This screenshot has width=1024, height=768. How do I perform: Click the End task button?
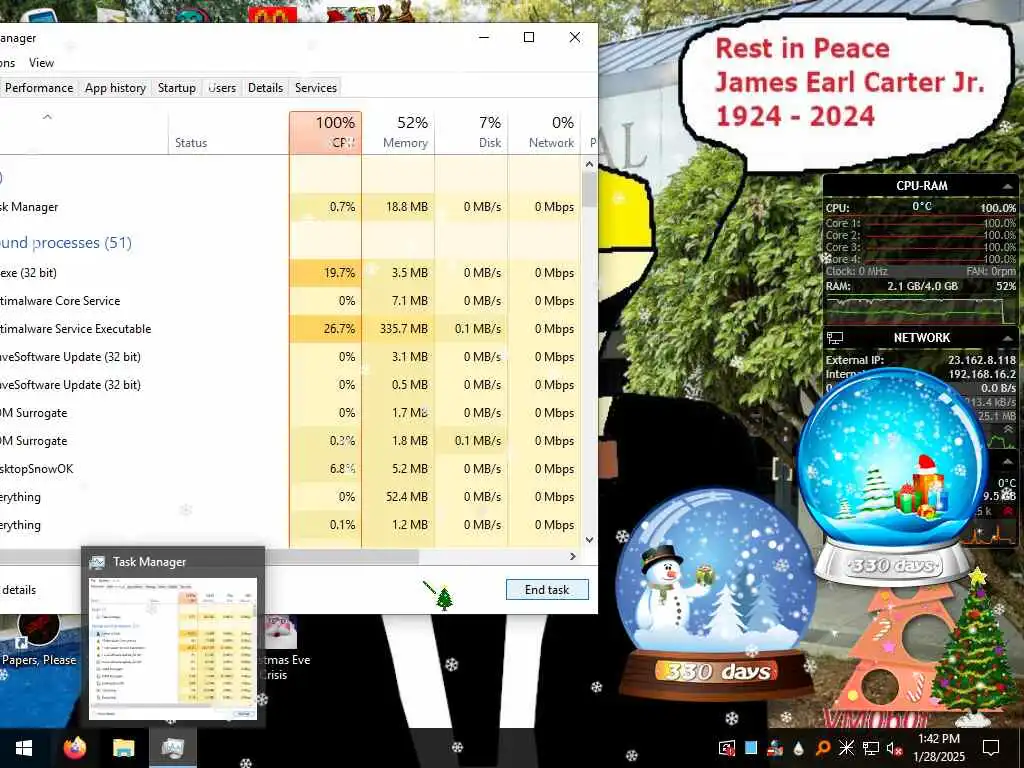tap(547, 590)
